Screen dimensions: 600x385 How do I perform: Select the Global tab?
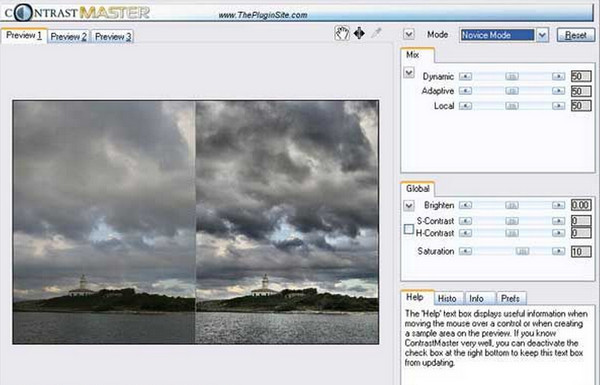[x=417, y=189]
